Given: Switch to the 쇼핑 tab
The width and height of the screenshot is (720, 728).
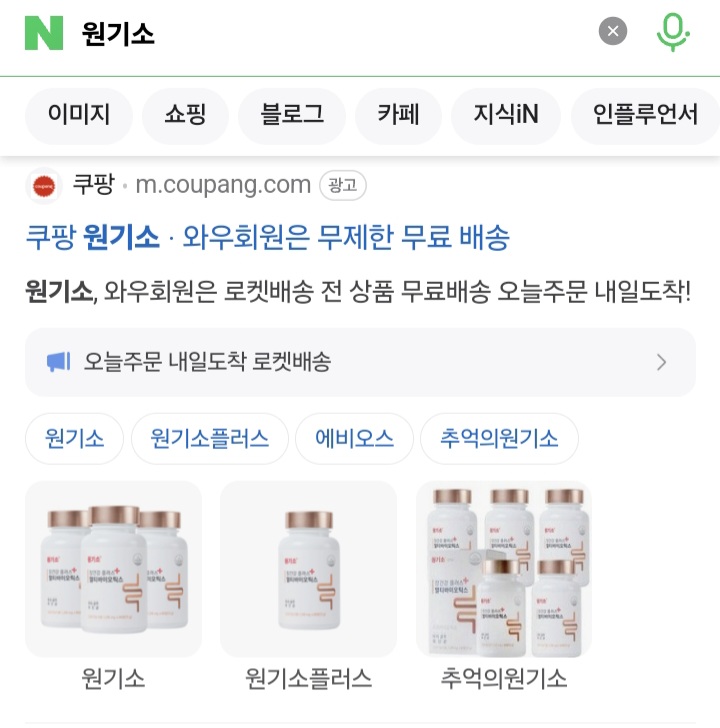Looking at the screenshot, I should [x=185, y=114].
